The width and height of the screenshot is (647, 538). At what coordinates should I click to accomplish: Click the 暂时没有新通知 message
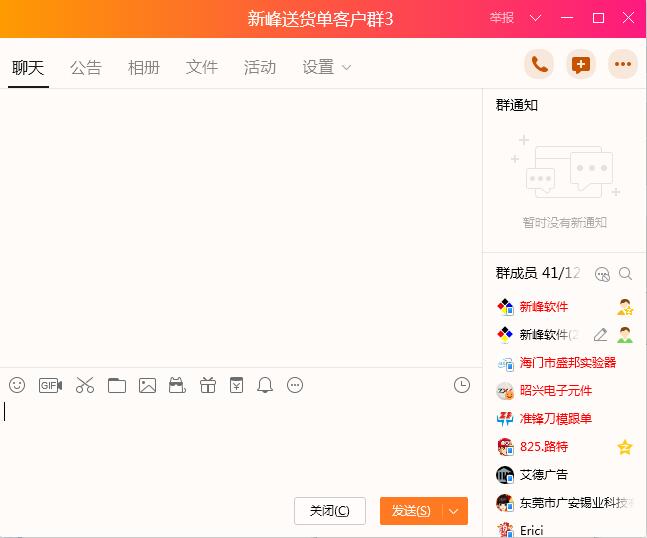[564, 223]
